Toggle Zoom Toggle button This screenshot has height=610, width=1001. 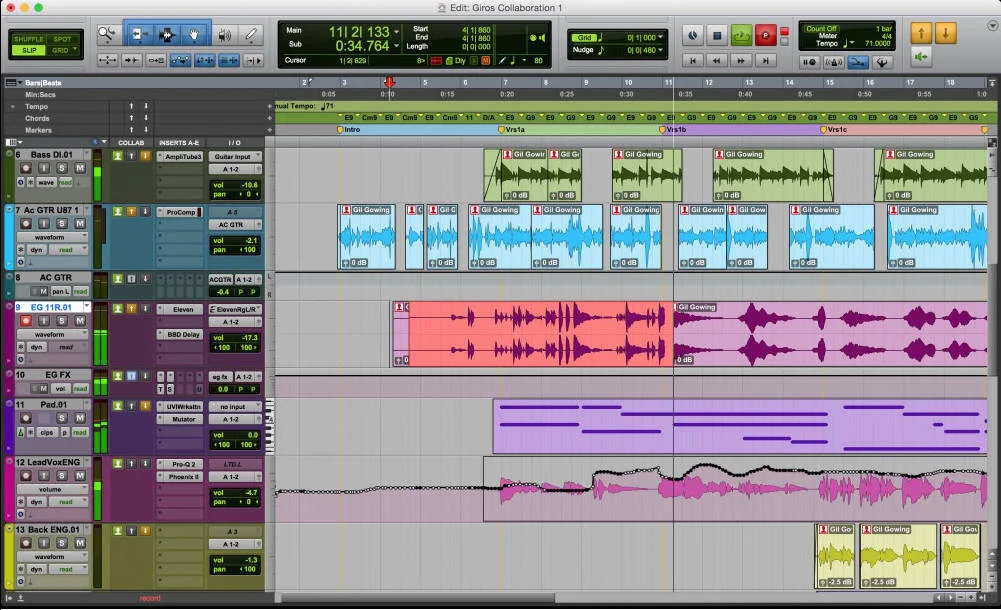pyautogui.click(x=107, y=60)
